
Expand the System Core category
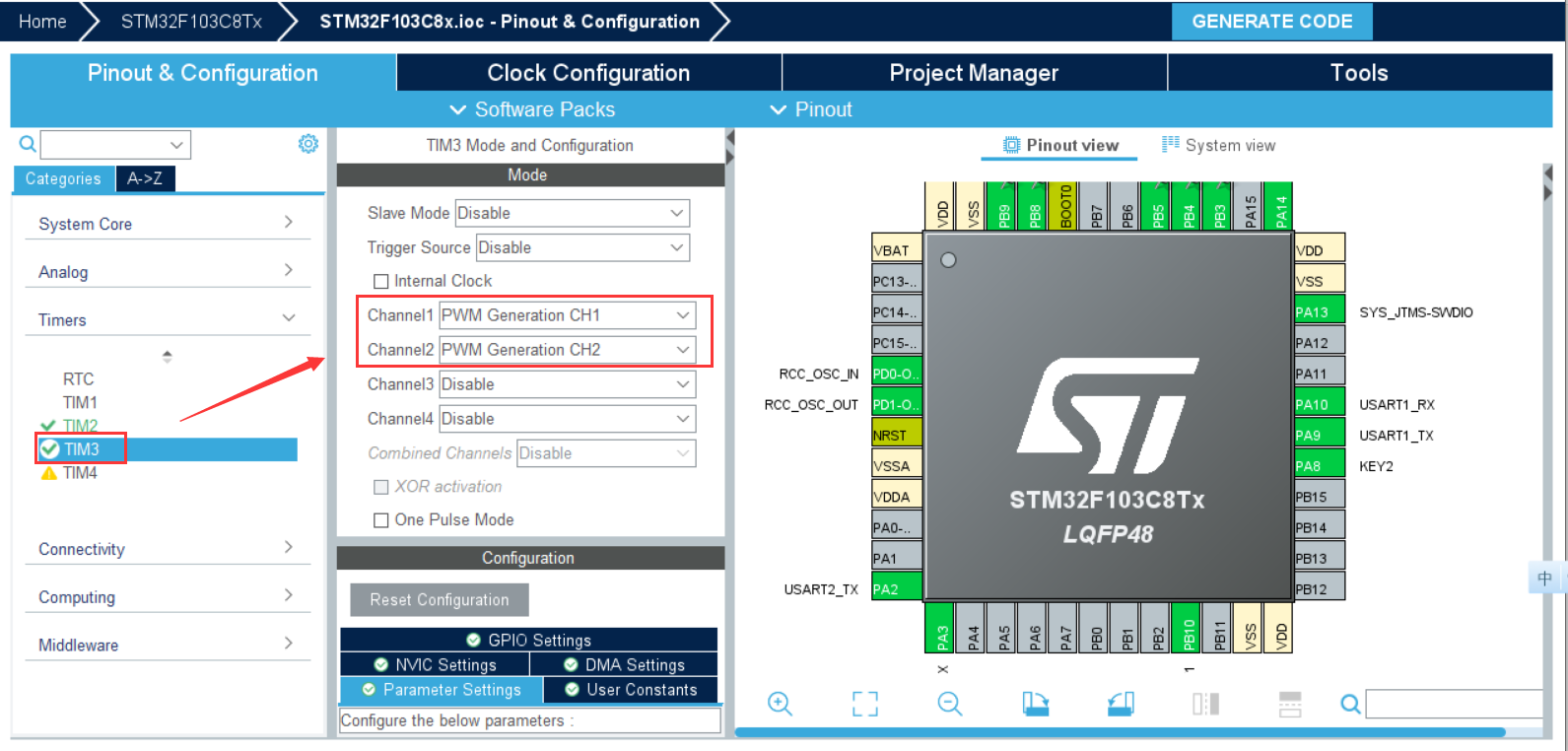point(167,224)
